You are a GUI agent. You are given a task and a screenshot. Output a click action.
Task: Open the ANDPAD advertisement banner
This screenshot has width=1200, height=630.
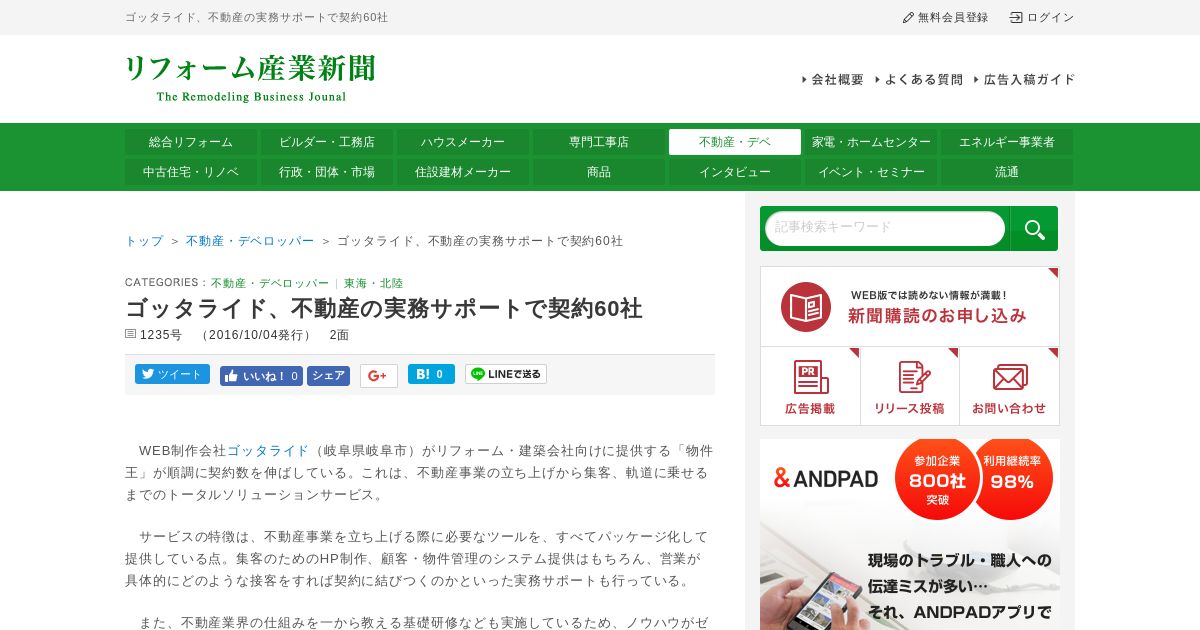tap(910, 535)
